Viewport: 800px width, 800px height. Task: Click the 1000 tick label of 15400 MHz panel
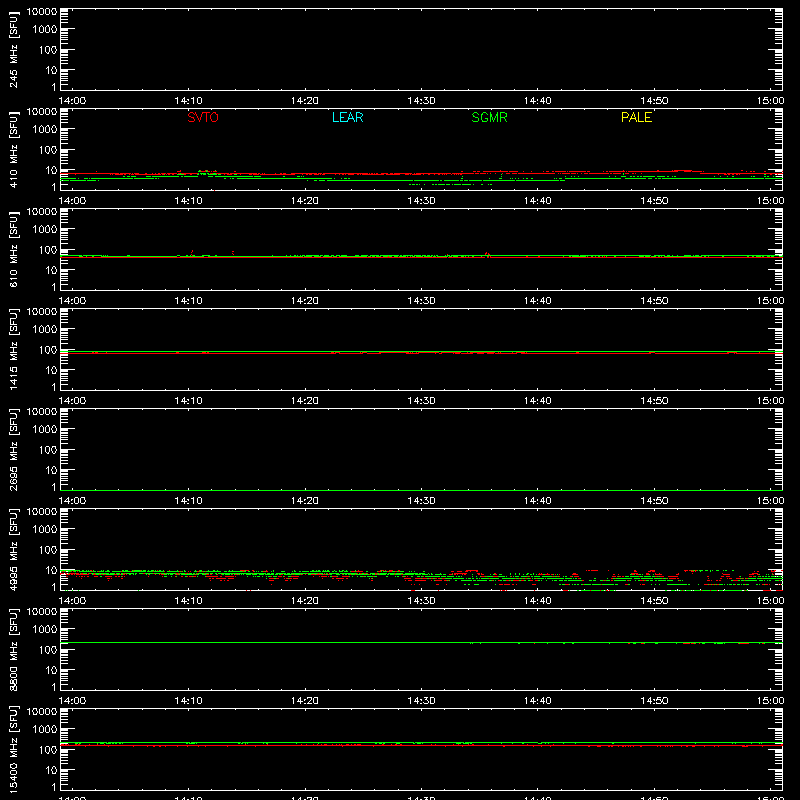45,729
